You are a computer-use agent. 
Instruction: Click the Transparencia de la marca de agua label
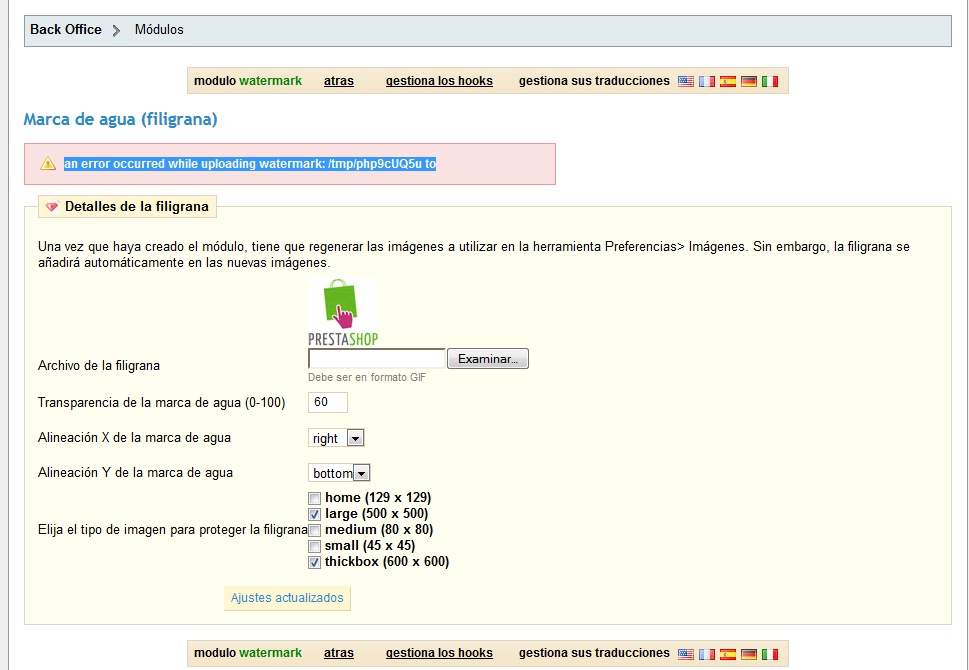[162, 403]
